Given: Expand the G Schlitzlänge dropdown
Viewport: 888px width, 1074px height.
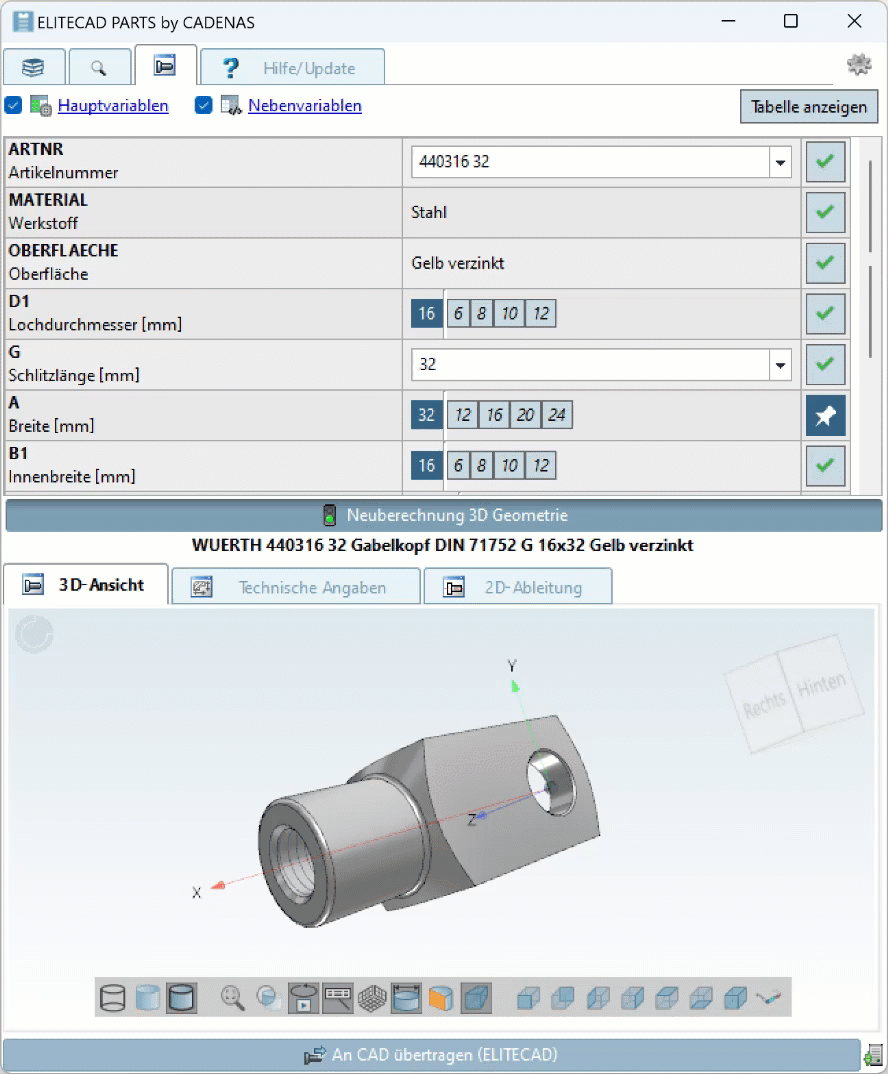Looking at the screenshot, I should (781, 364).
